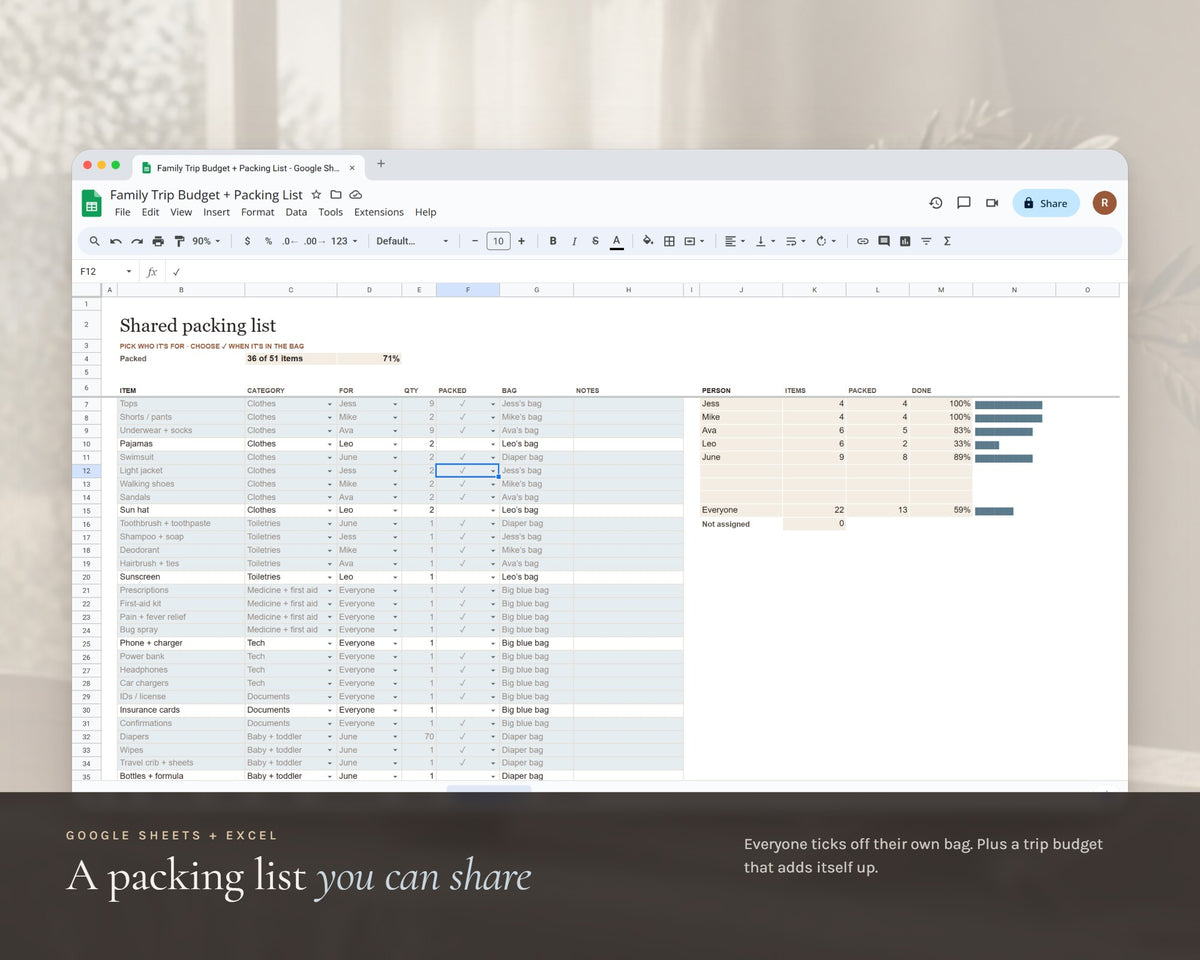Click the Redo arrow in the toolbar
Screen dimensions: 1200x960
pyautogui.click(x=137, y=241)
